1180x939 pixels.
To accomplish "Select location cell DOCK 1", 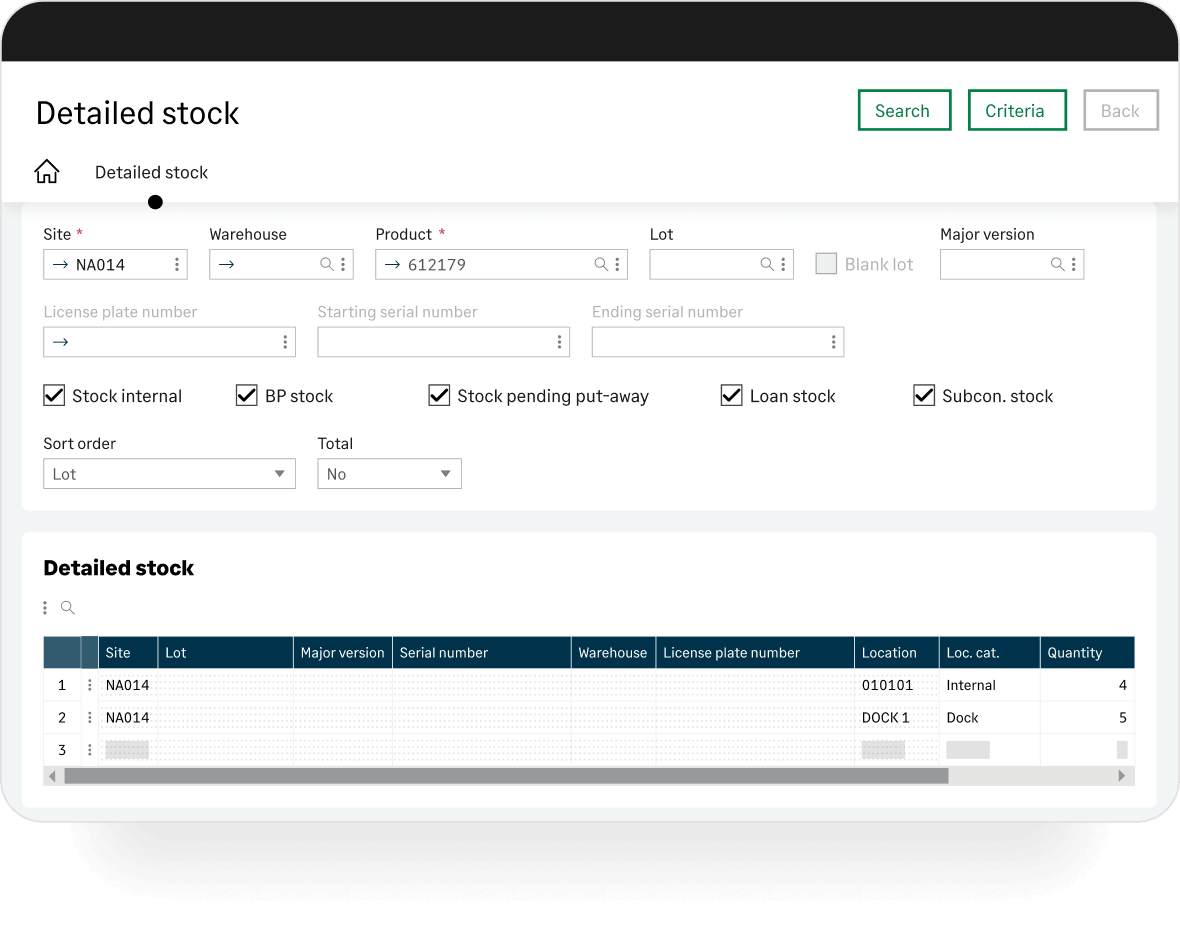I will coord(897,718).
